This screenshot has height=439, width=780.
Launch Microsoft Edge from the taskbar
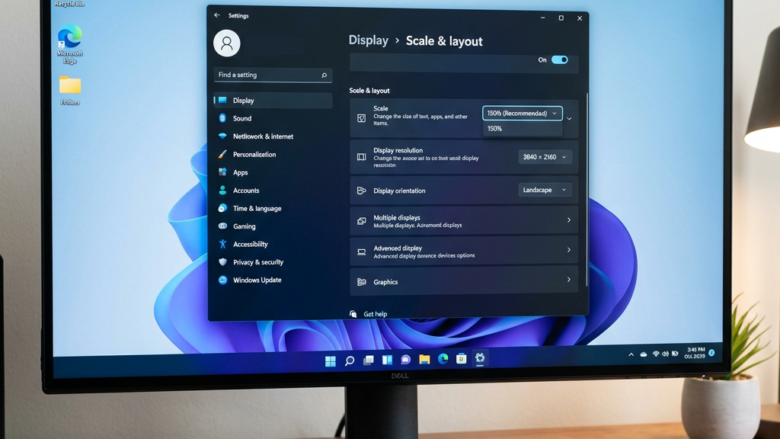click(x=443, y=358)
